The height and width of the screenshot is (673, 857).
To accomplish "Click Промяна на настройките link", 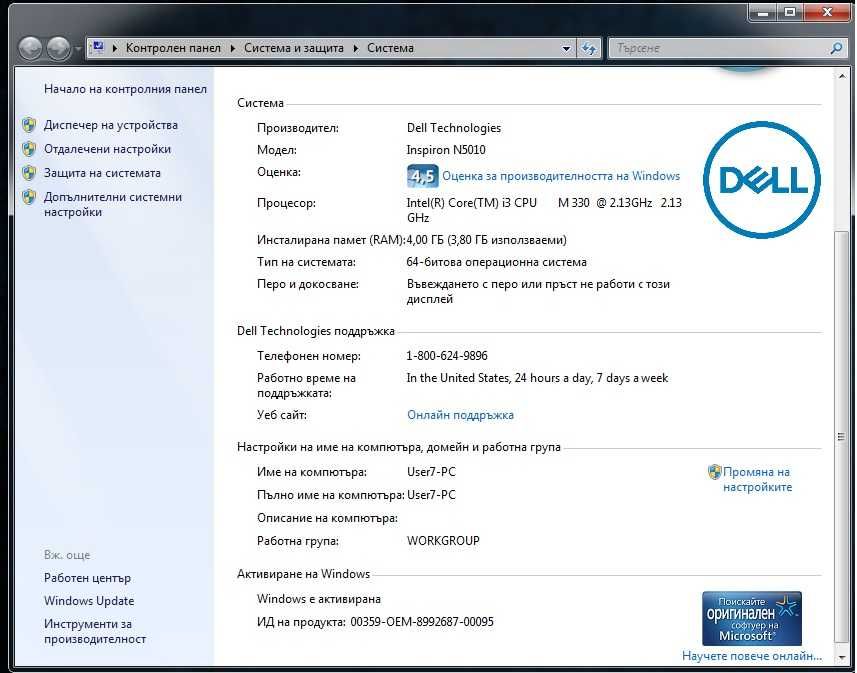I will [x=757, y=479].
